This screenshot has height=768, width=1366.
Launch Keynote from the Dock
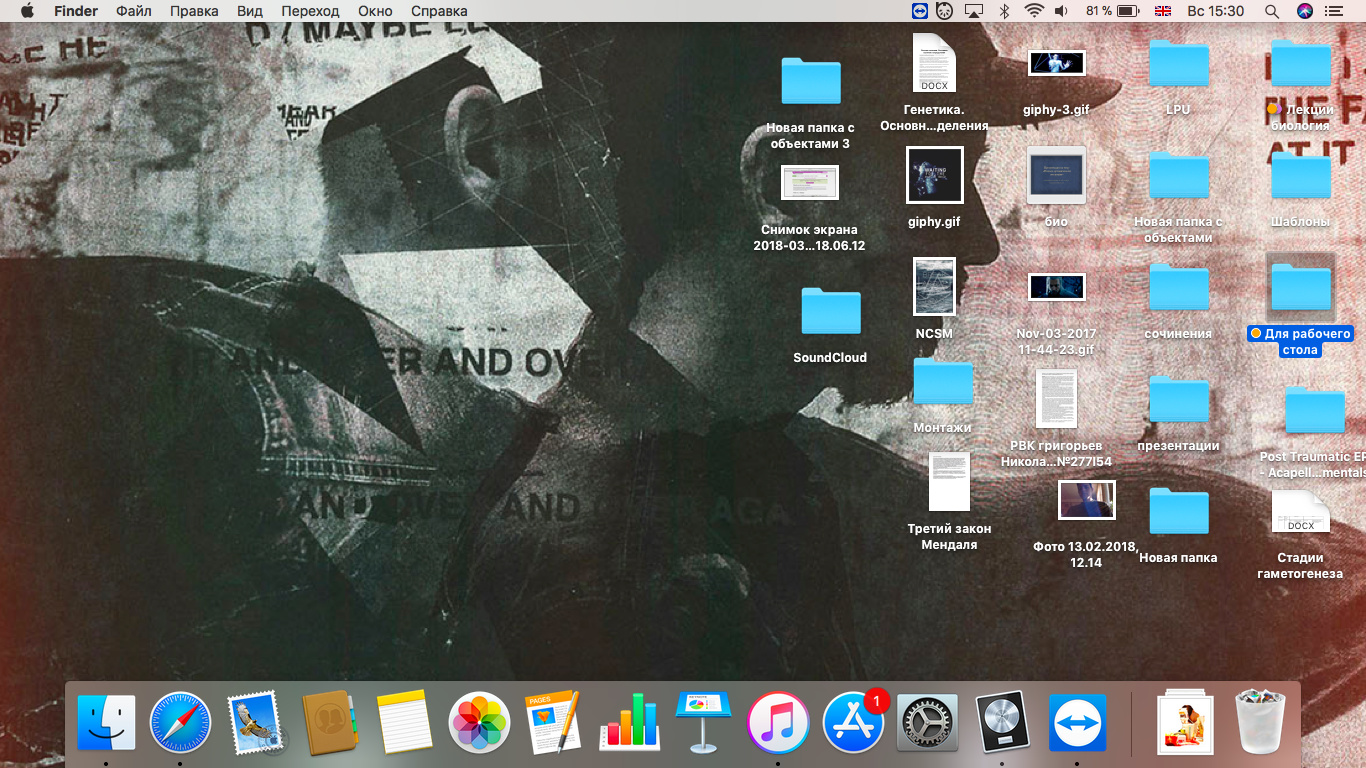click(703, 722)
